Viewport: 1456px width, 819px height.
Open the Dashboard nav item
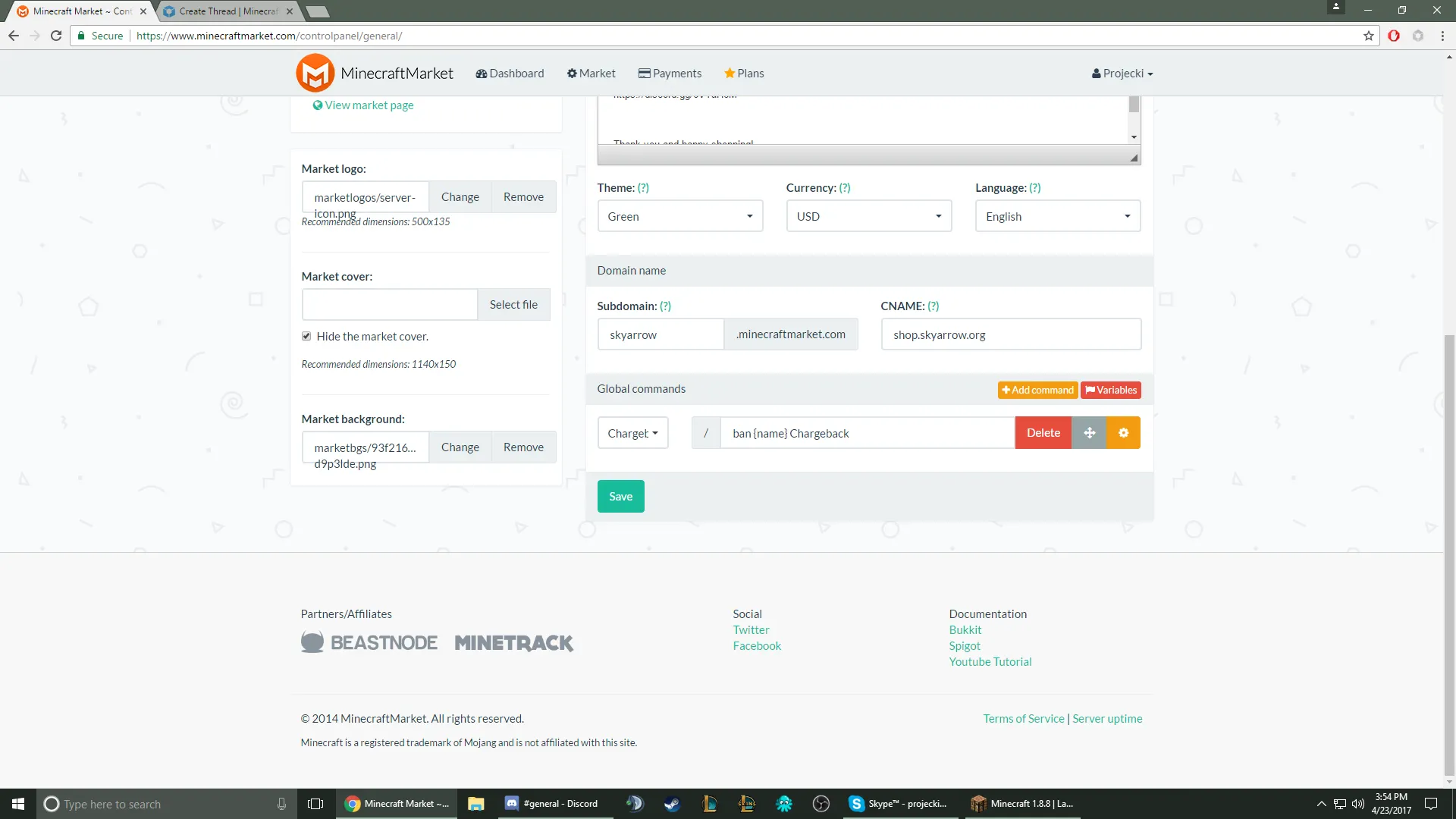click(x=510, y=74)
